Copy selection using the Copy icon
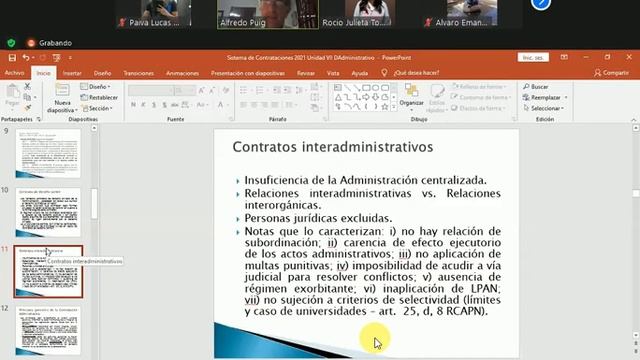The height and width of the screenshot is (360, 640). tap(27, 97)
